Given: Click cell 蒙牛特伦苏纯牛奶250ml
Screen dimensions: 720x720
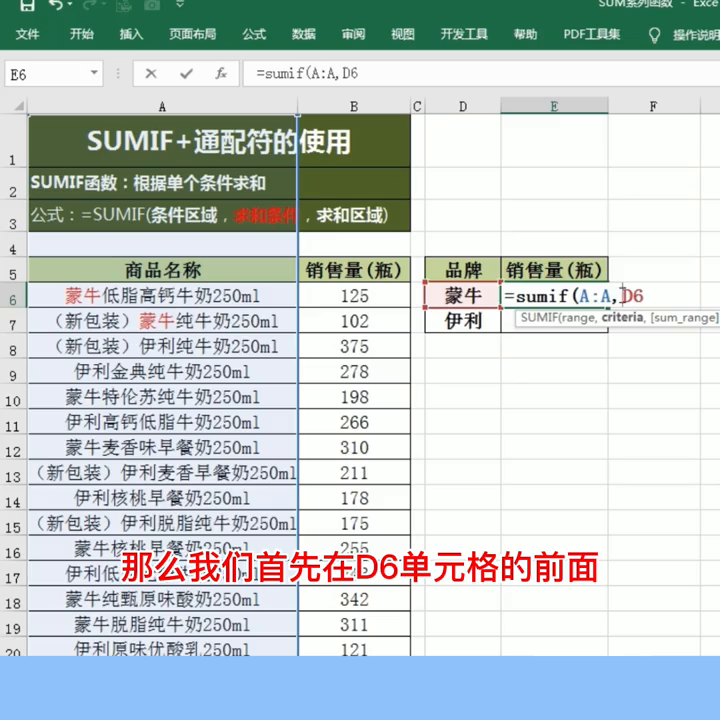Looking at the screenshot, I should pos(163,396).
